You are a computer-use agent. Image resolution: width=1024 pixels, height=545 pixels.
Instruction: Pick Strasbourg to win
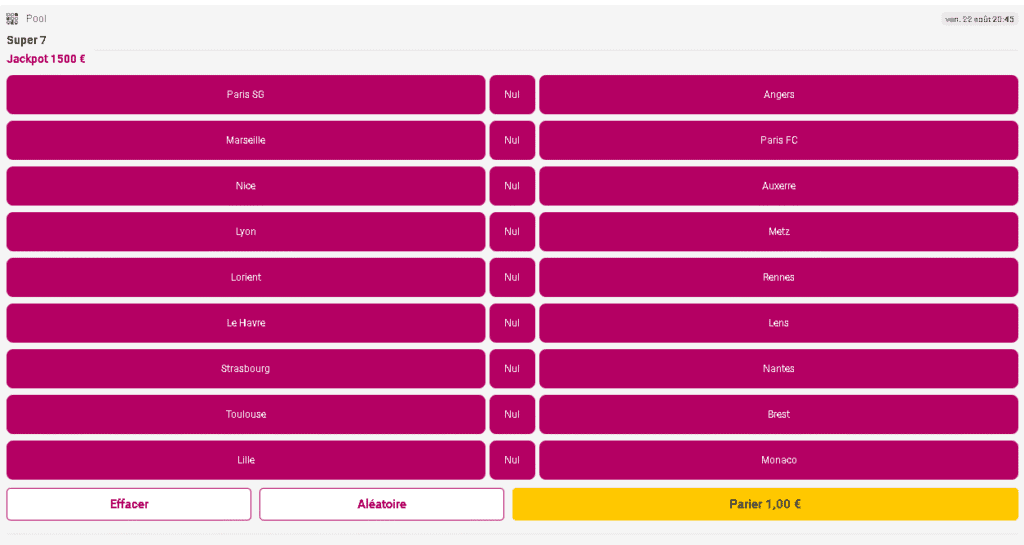245,369
